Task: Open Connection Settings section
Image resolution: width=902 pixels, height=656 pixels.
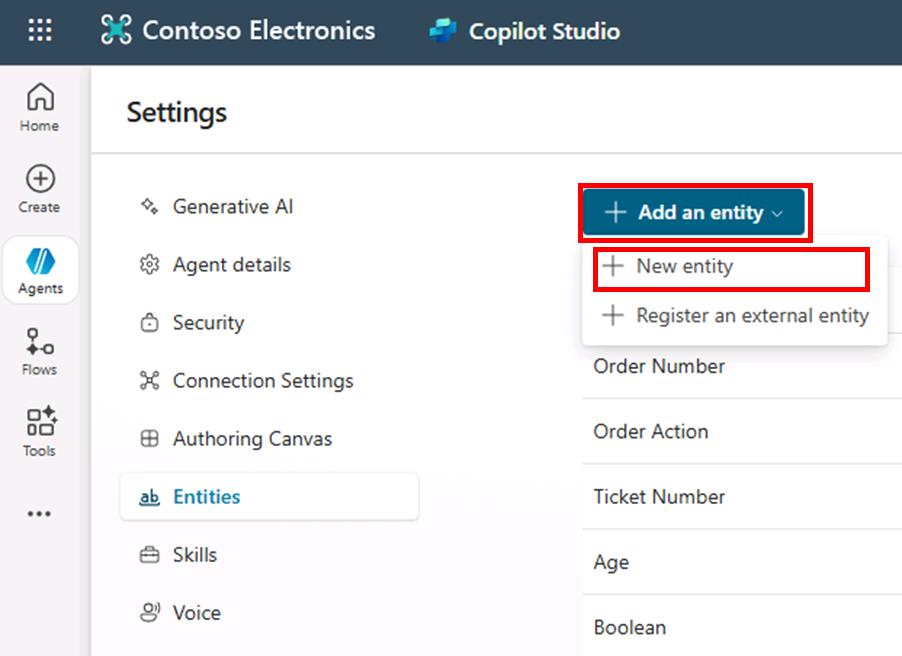Action: (x=263, y=381)
